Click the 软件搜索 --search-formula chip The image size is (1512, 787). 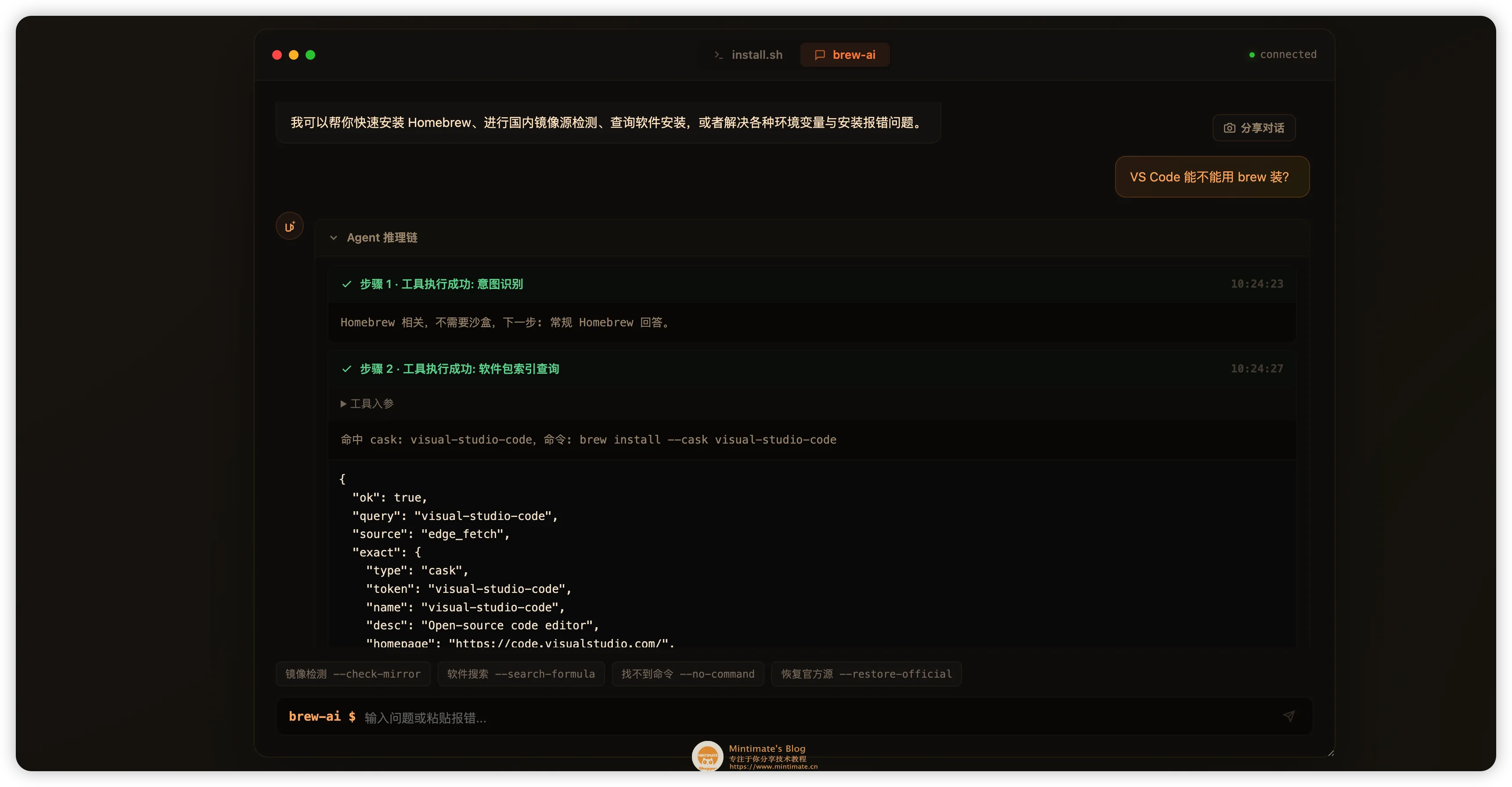(521, 674)
